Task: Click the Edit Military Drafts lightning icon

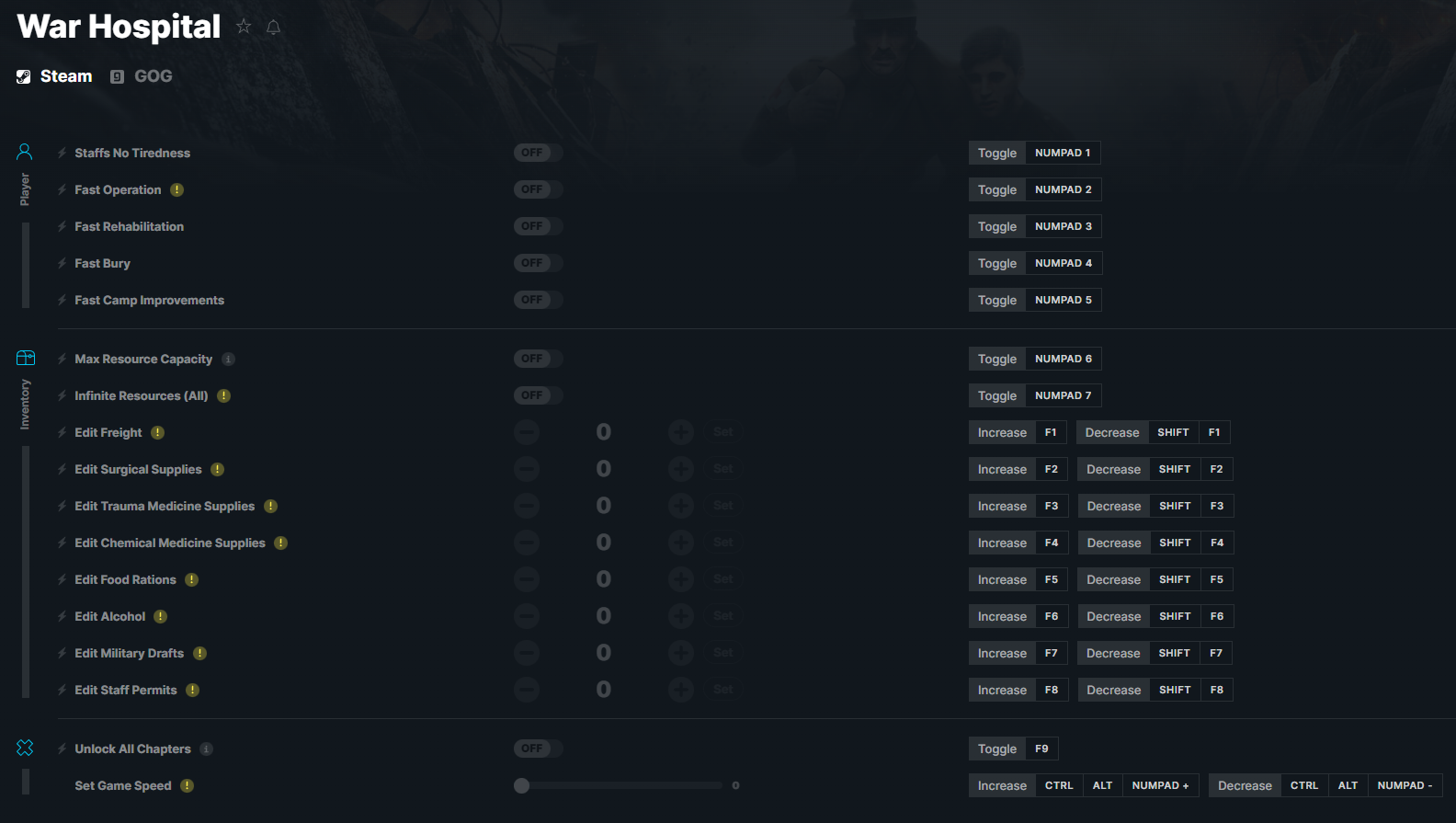Action: 63,653
